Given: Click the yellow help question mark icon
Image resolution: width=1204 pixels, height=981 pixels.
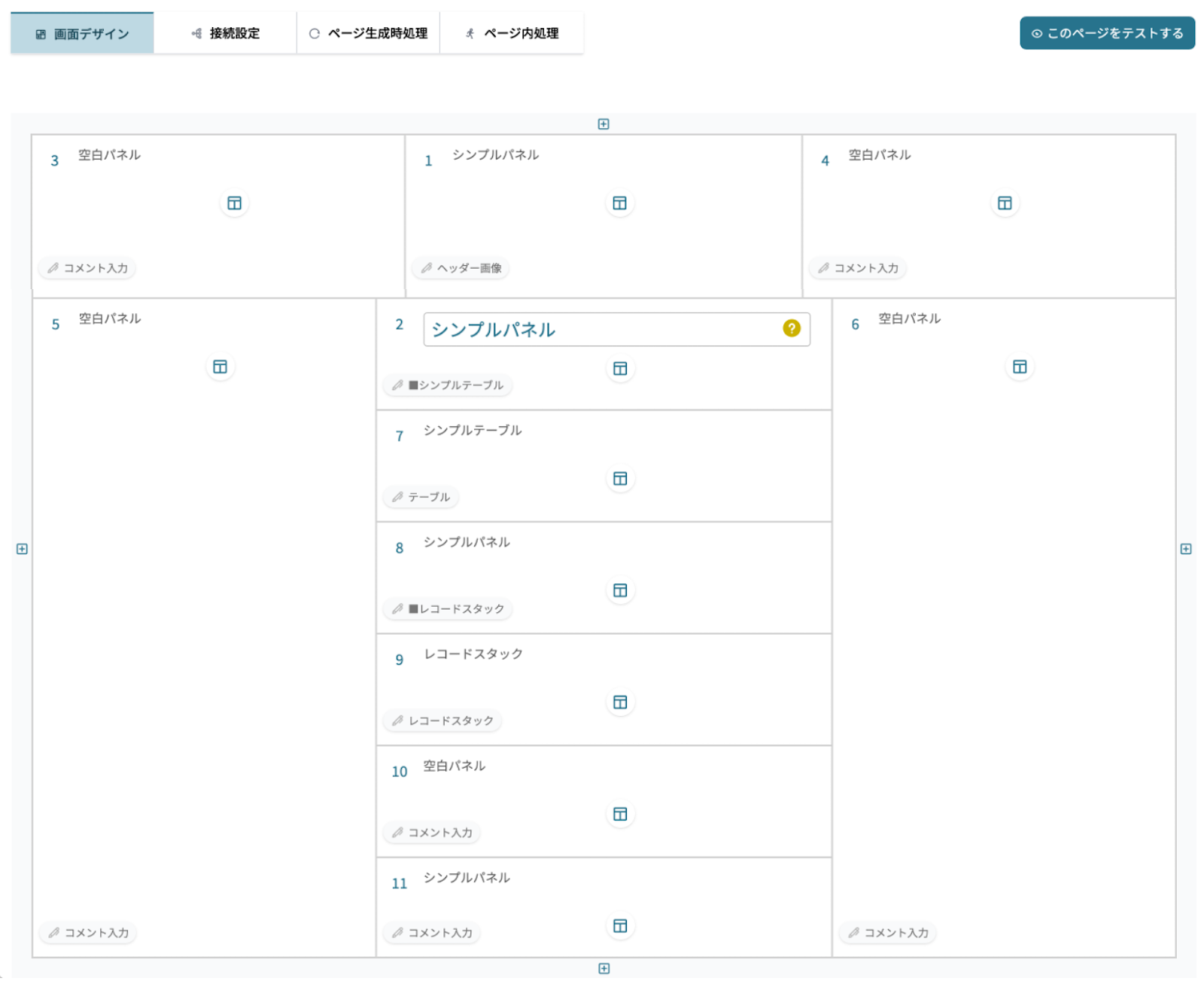Looking at the screenshot, I should tap(792, 328).
